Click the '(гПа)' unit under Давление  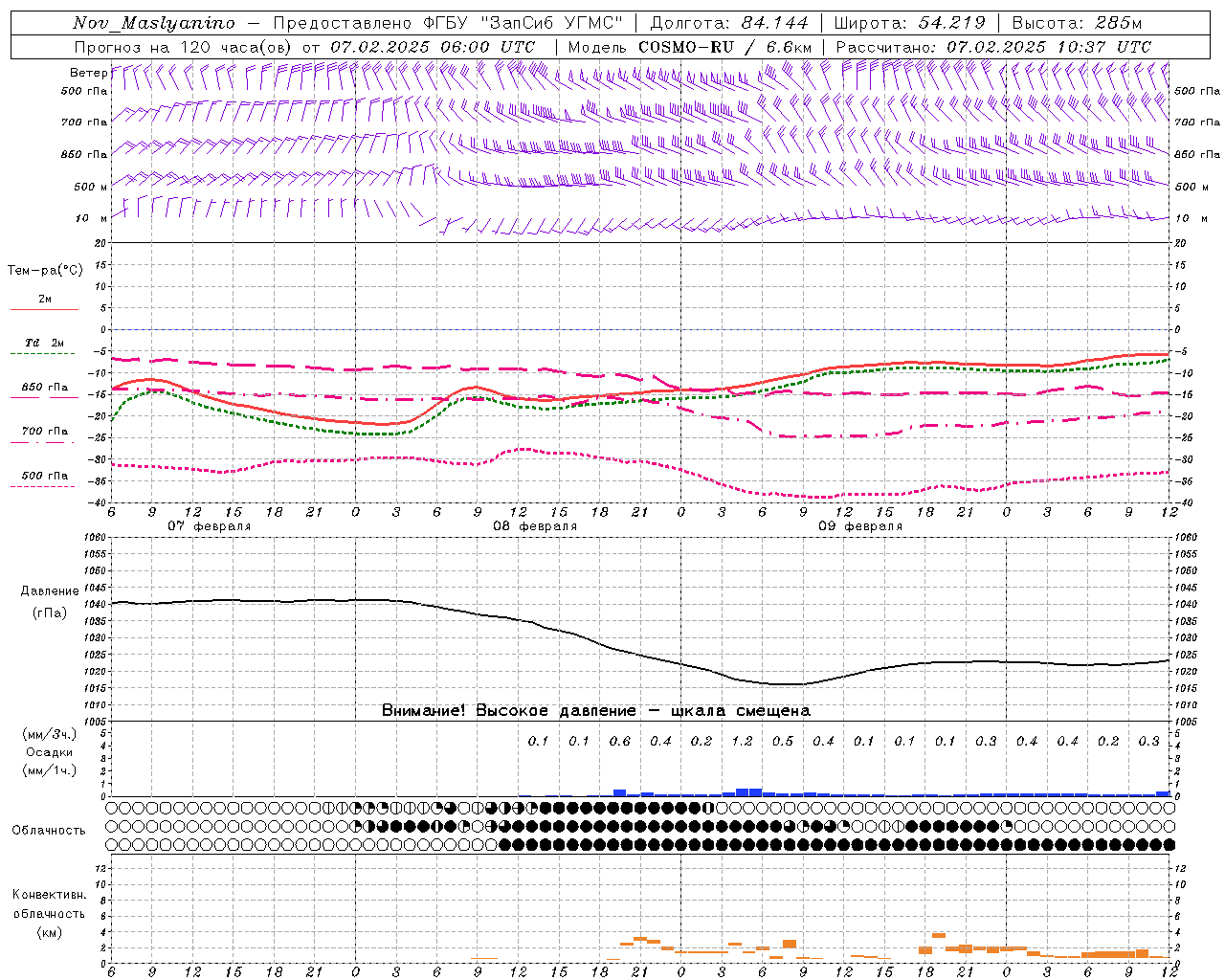50,612
